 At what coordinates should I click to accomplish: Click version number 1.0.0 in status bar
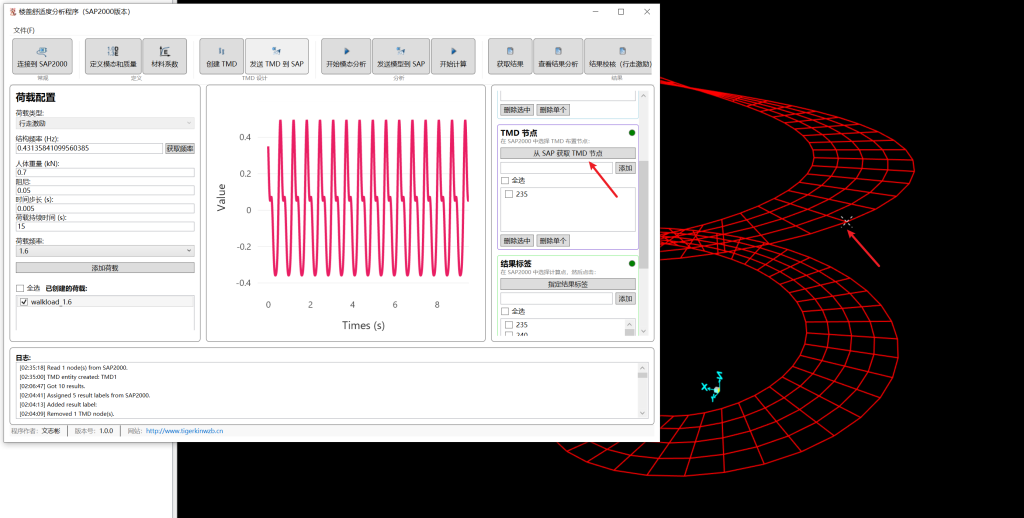point(106,431)
